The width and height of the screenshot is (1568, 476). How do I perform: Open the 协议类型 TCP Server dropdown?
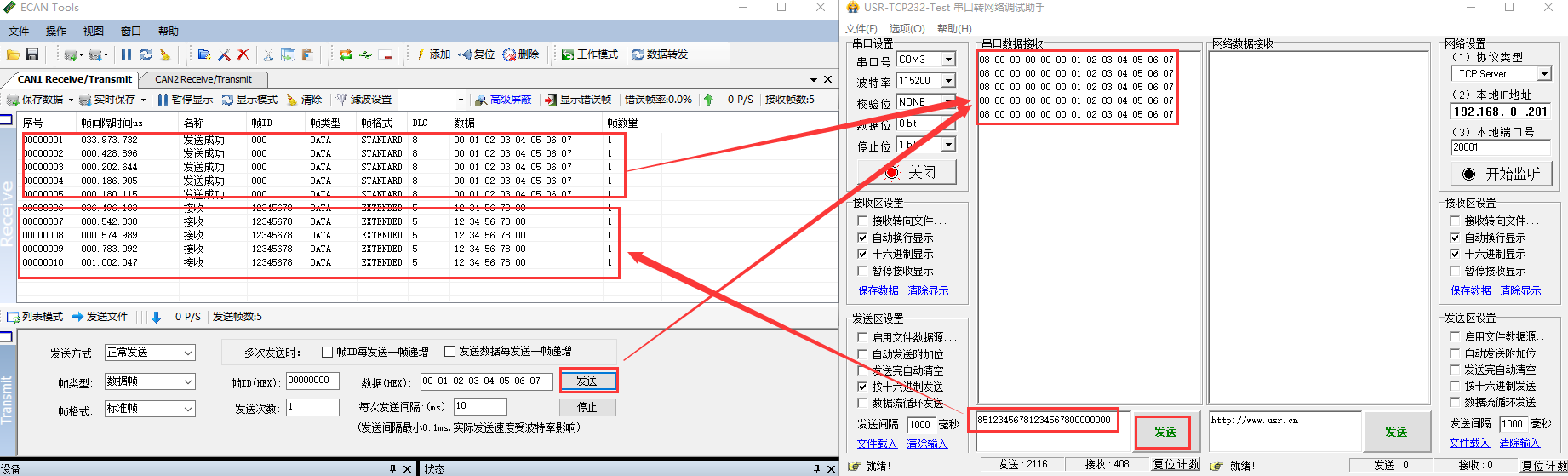1544,74
